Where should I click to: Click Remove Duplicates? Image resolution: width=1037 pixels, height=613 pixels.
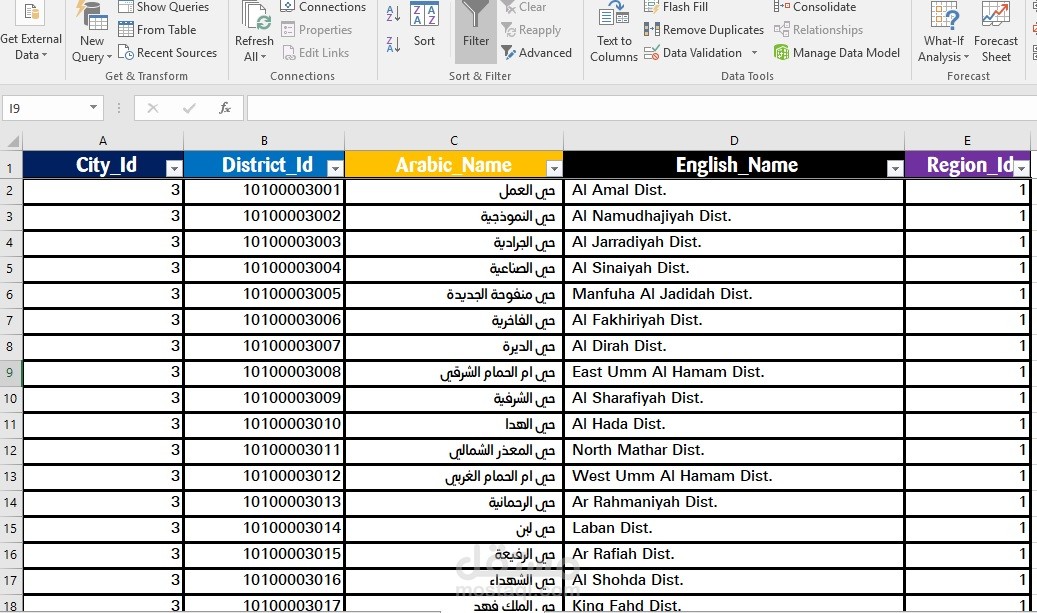point(704,30)
